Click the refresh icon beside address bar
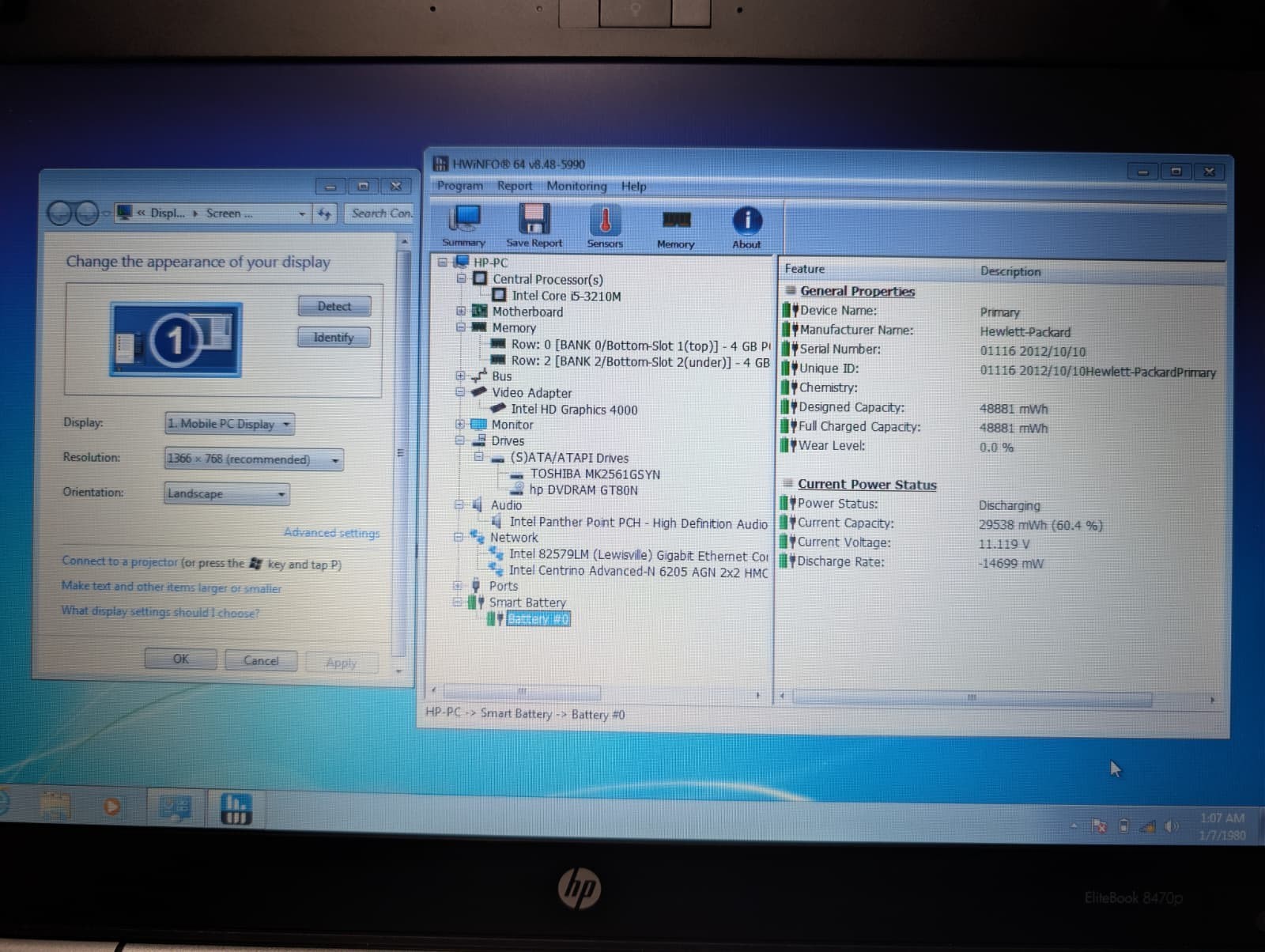1265x952 pixels. pos(324,213)
